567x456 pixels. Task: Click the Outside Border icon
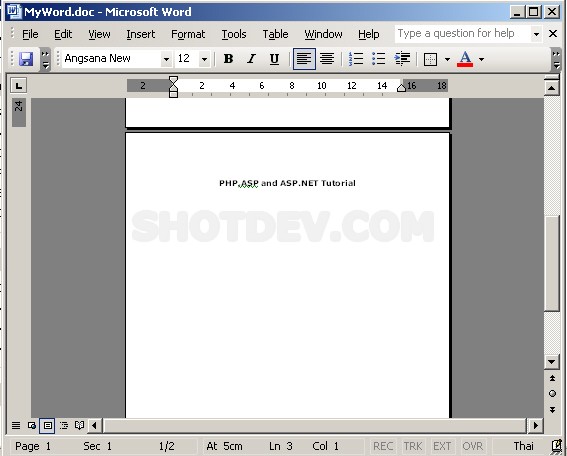430,59
